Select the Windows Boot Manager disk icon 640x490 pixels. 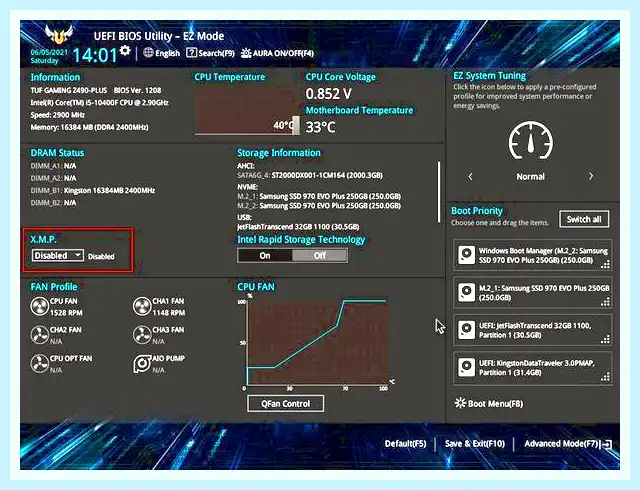466,255
